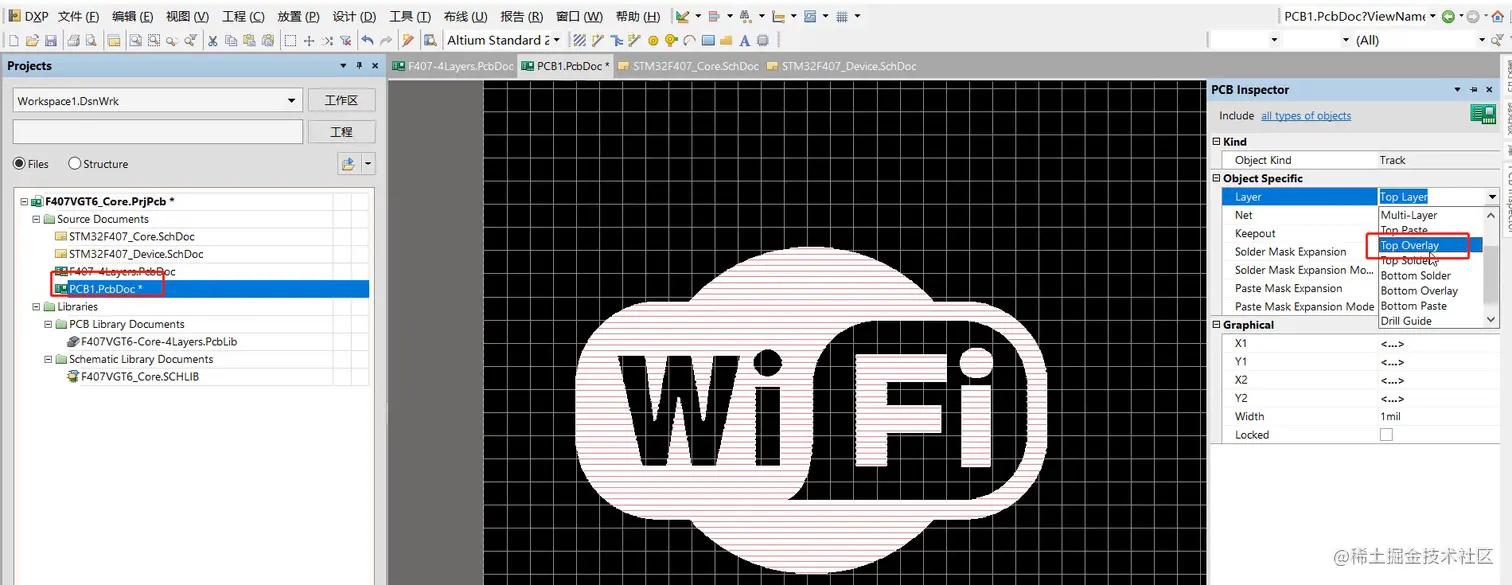
Task: Click the Print icon in toolbar
Action: 73,40
